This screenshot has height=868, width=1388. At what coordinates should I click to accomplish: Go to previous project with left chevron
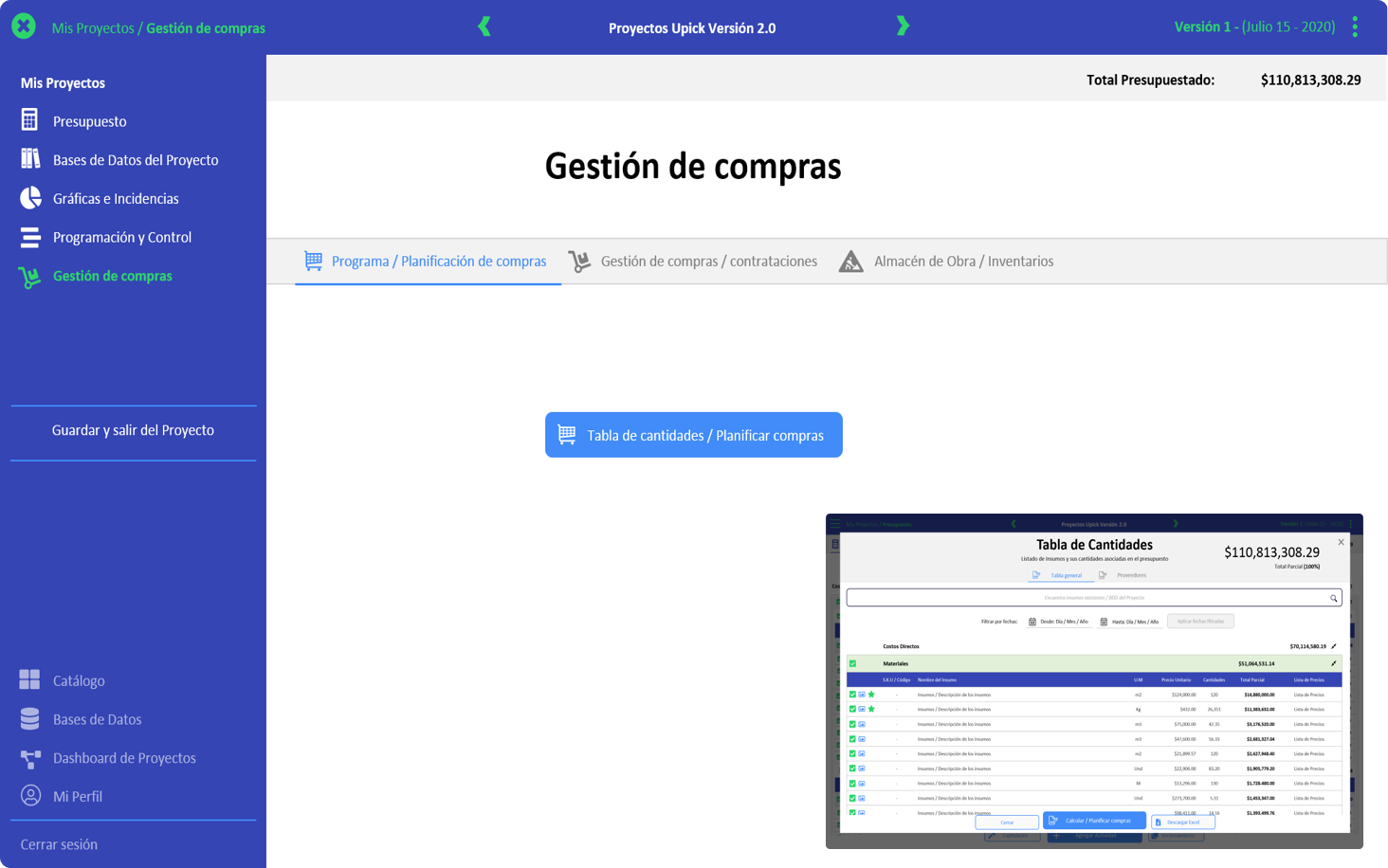tap(484, 27)
